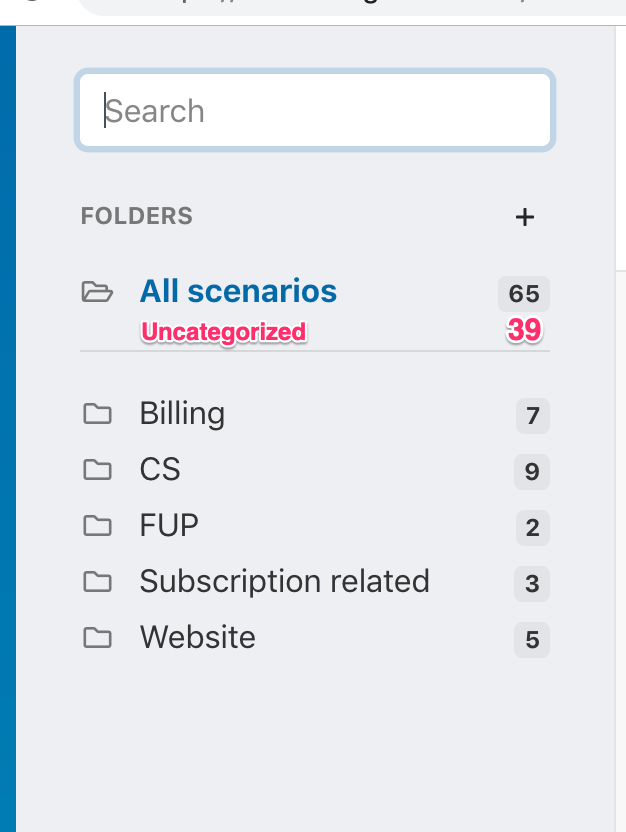Click the pink 39 uncategorized count
This screenshot has height=832, width=626.
pos(524,330)
